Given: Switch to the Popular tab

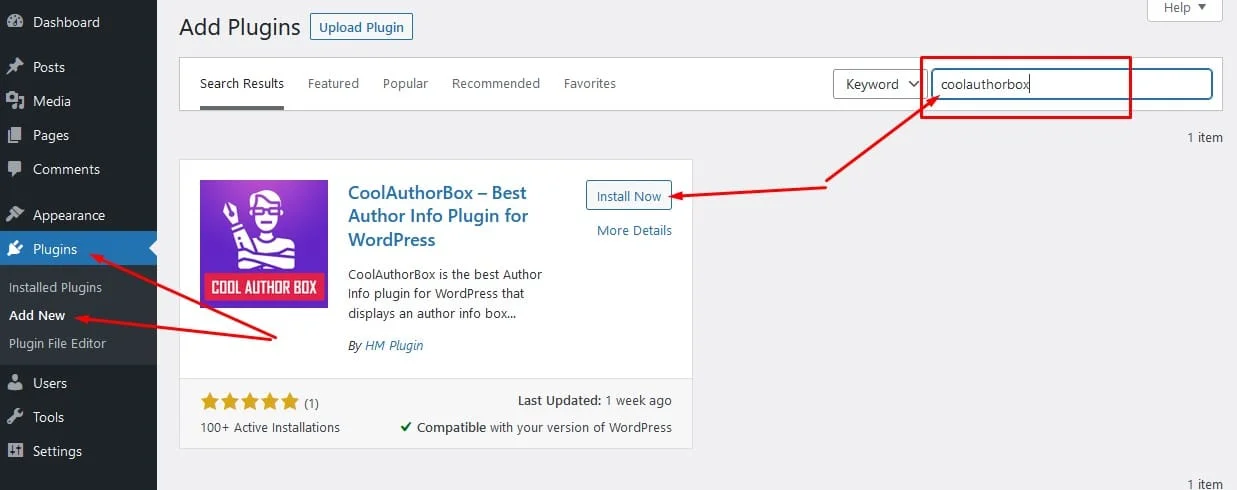Looking at the screenshot, I should (x=405, y=84).
